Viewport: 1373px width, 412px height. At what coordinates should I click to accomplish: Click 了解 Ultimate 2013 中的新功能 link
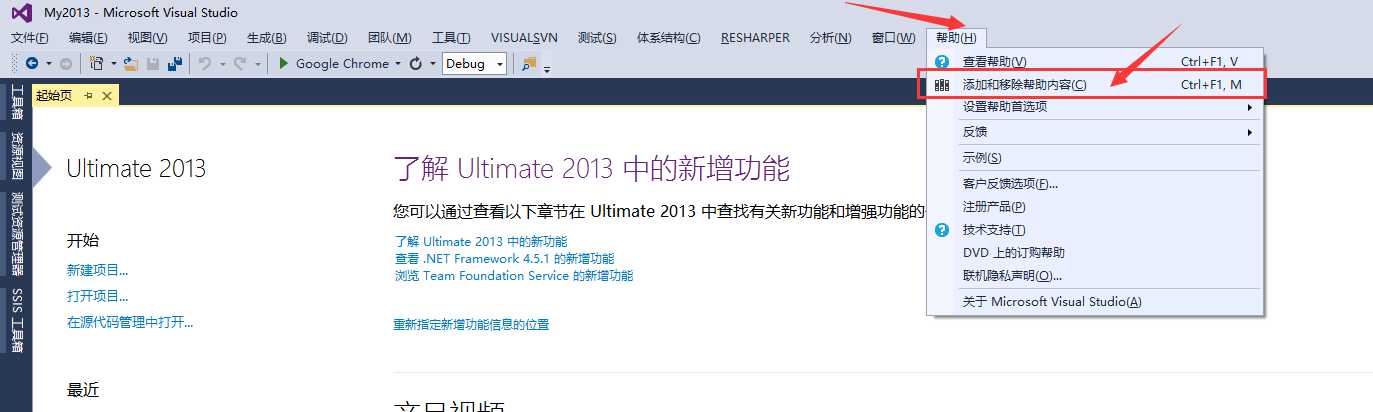(x=481, y=242)
